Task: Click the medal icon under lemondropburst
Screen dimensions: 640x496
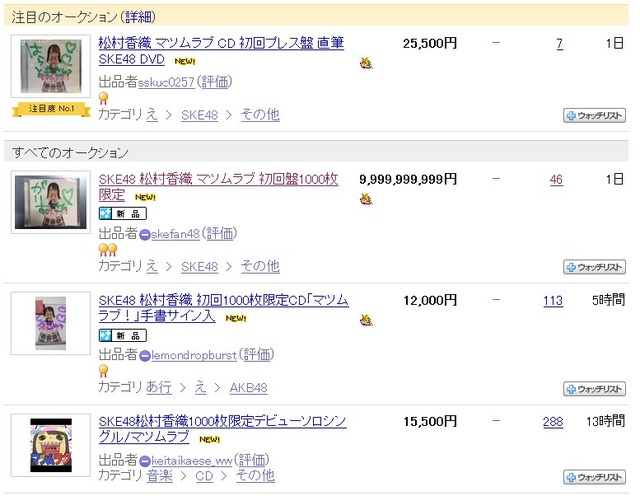Action: (103, 371)
